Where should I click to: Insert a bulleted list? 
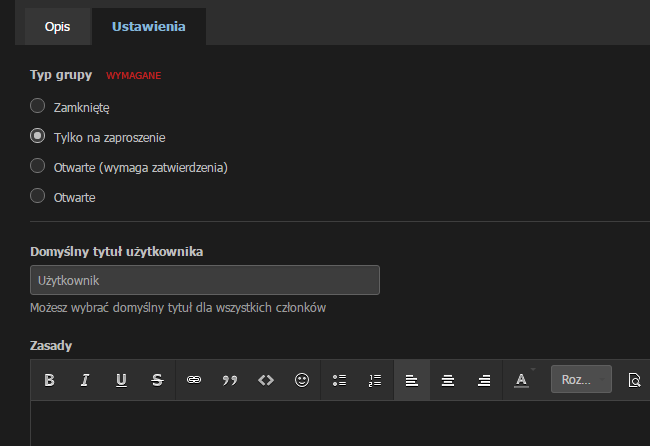[339, 380]
